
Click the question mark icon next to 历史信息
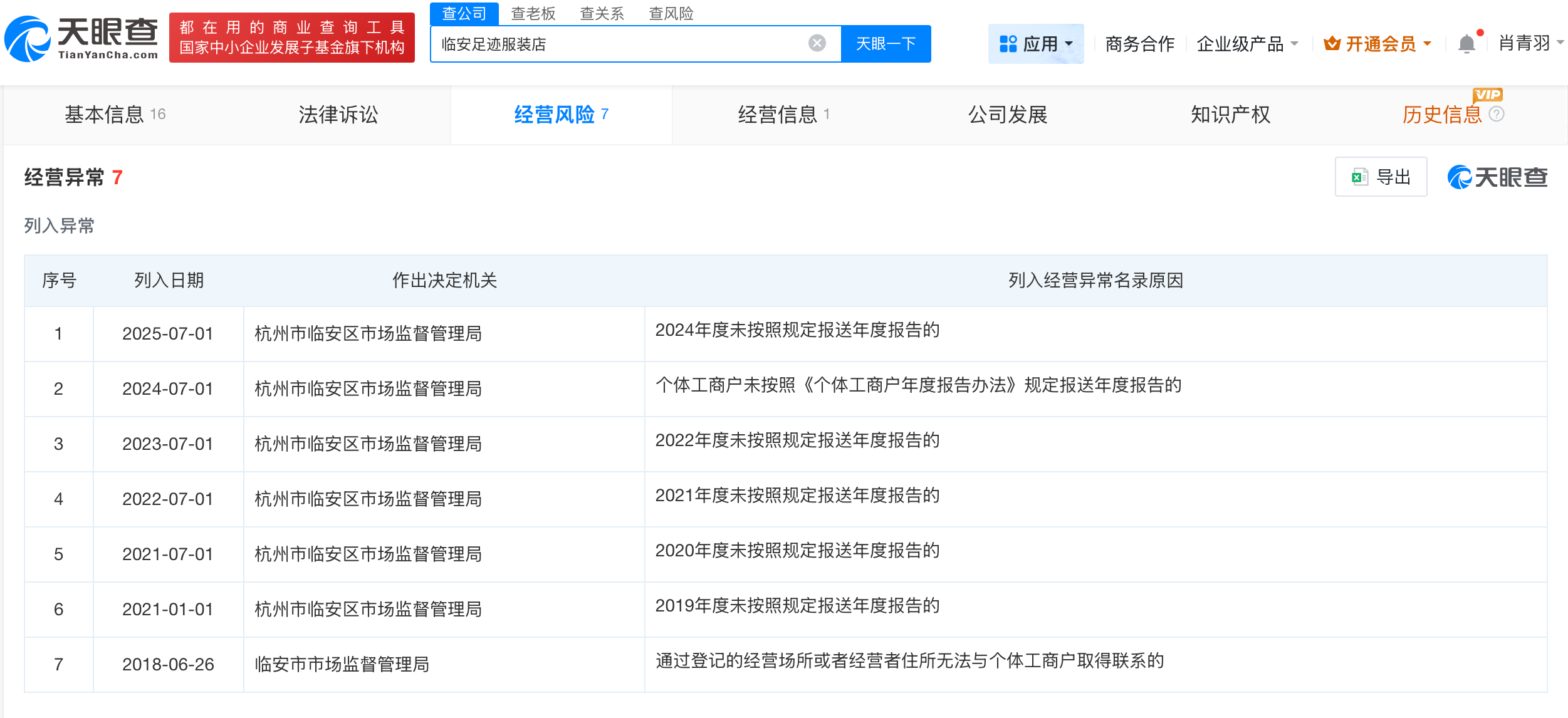point(1497,115)
